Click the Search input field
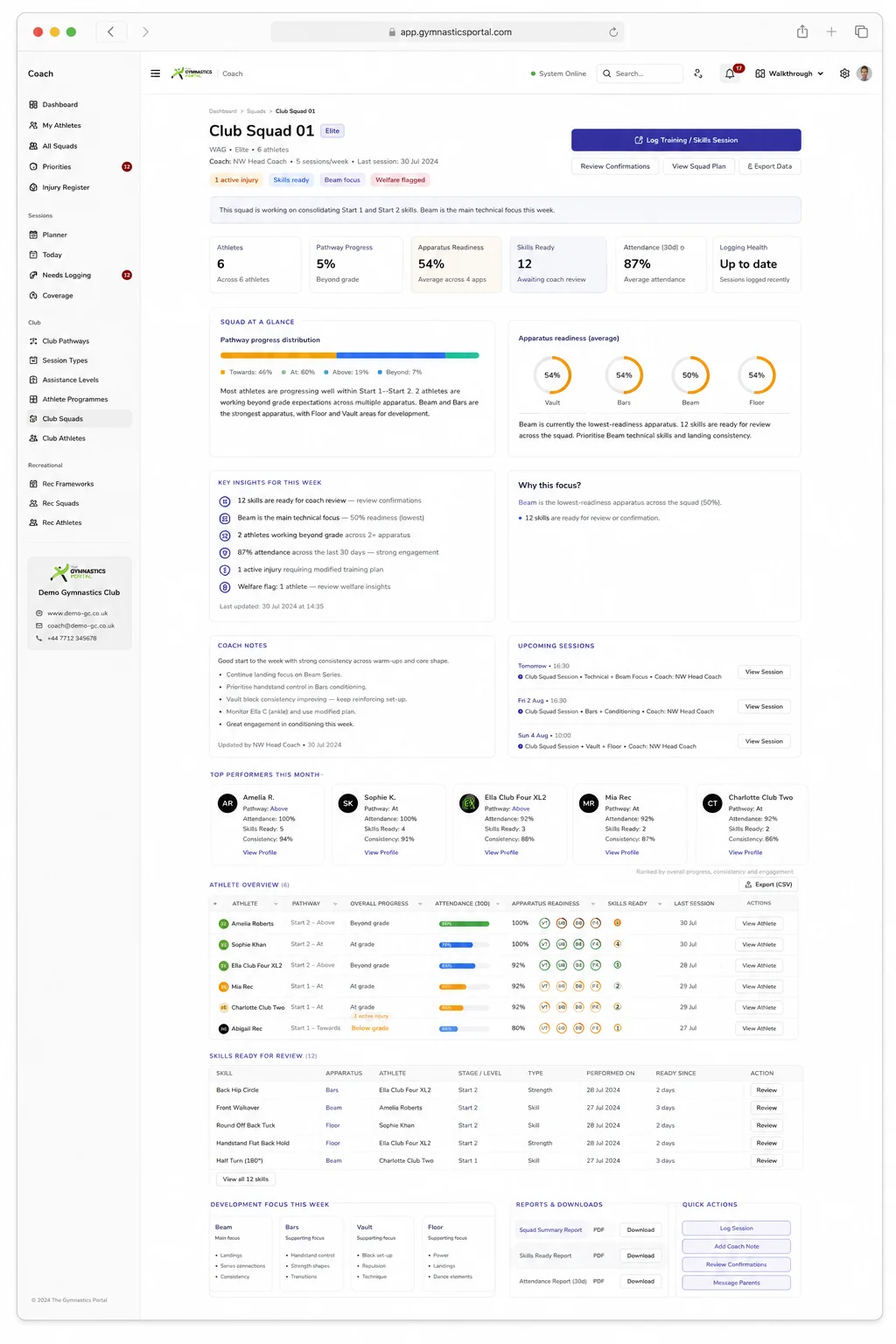 [640, 73]
